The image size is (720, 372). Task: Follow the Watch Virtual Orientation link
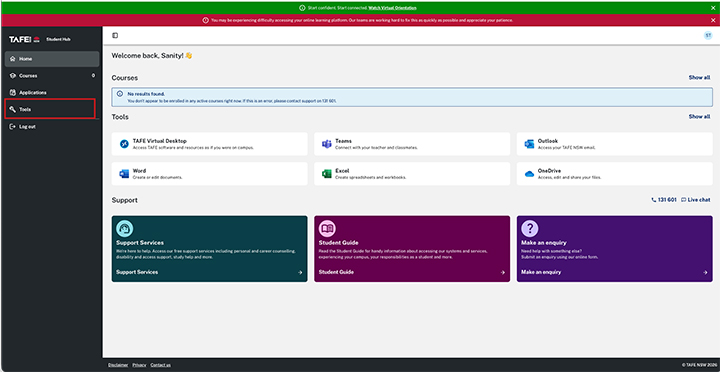(393, 8)
